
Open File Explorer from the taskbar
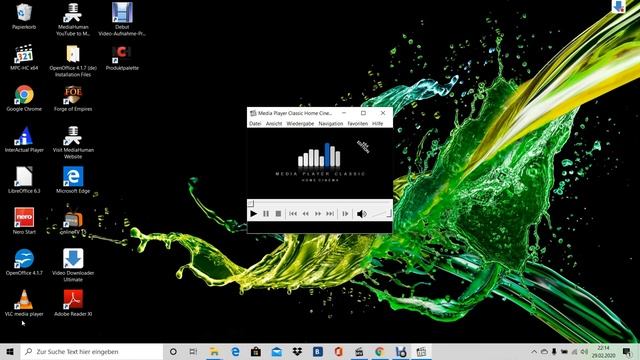[214, 351]
